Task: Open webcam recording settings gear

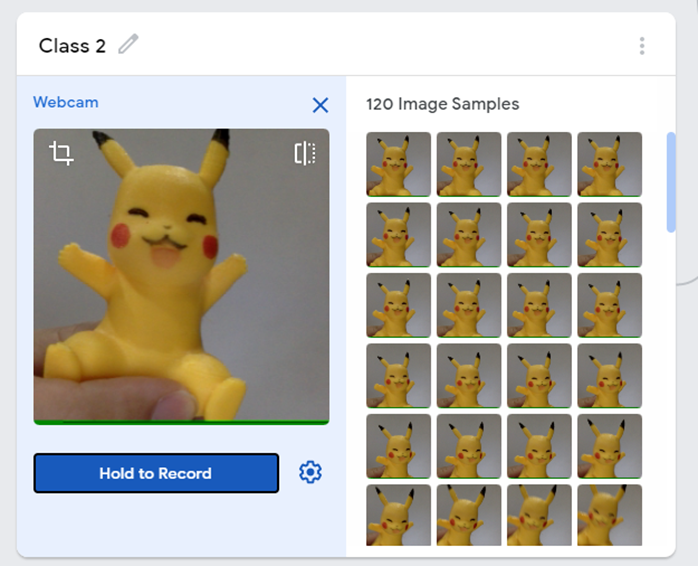Action: tap(310, 472)
